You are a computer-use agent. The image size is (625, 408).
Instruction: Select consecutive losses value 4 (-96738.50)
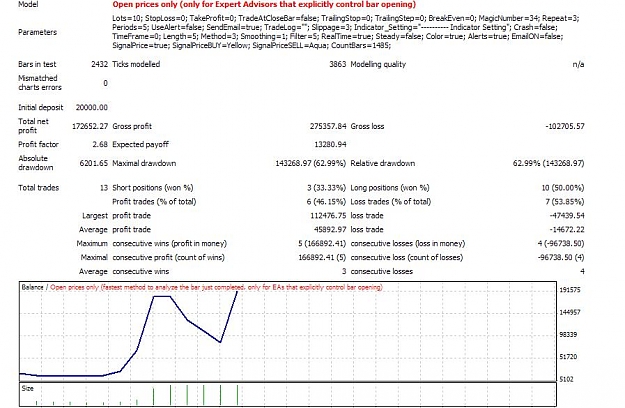[561, 243]
